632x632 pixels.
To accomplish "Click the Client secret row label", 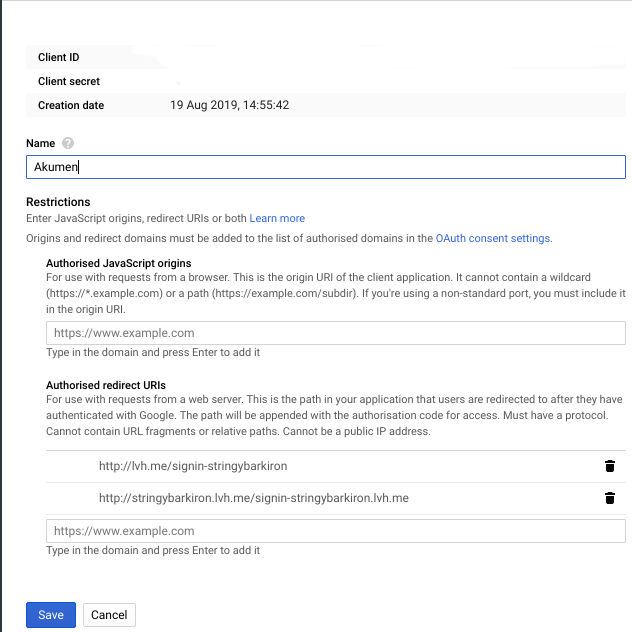I will click(x=69, y=81).
